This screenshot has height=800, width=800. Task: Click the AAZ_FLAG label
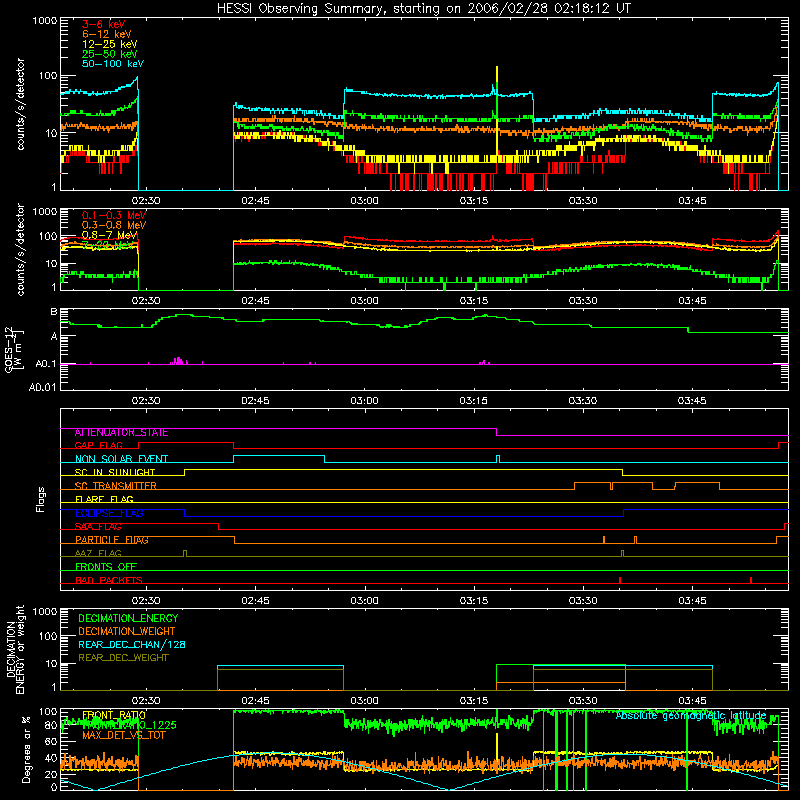[x=98, y=554]
